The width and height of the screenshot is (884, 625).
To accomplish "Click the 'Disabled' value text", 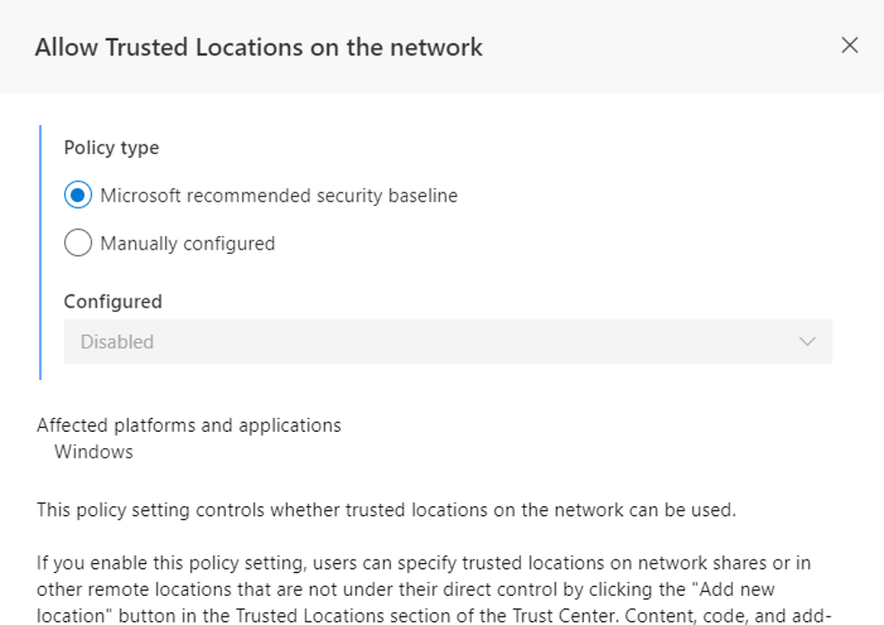I will [117, 342].
